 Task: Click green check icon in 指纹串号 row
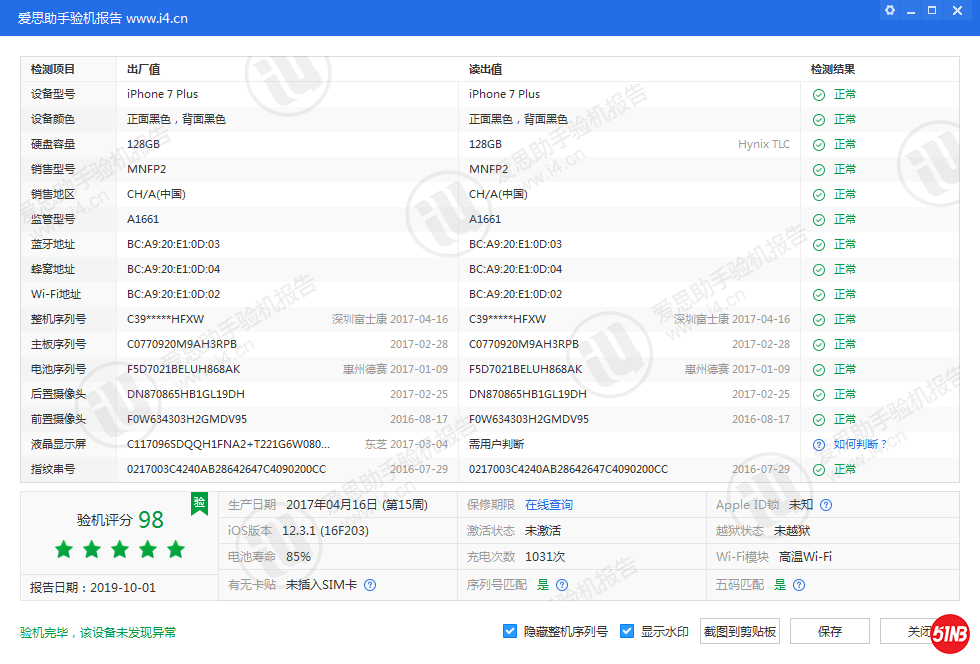click(x=819, y=470)
